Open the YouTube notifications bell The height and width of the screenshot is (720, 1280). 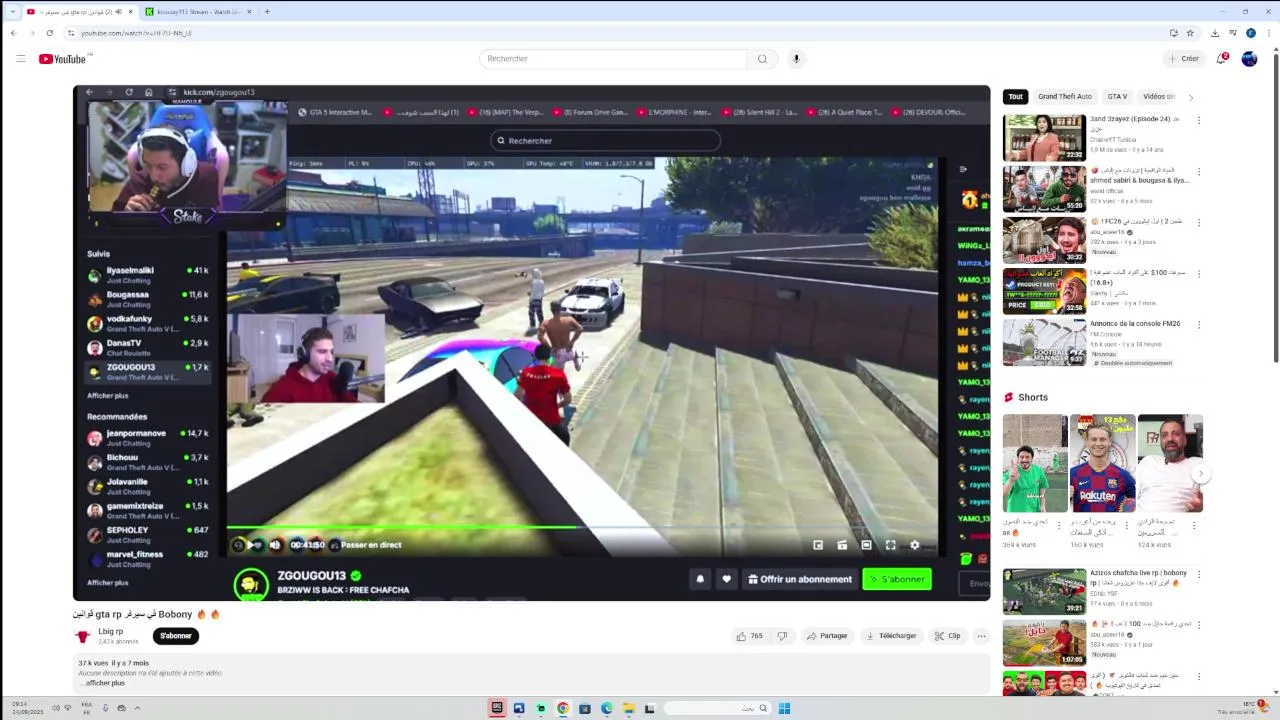1221,59
